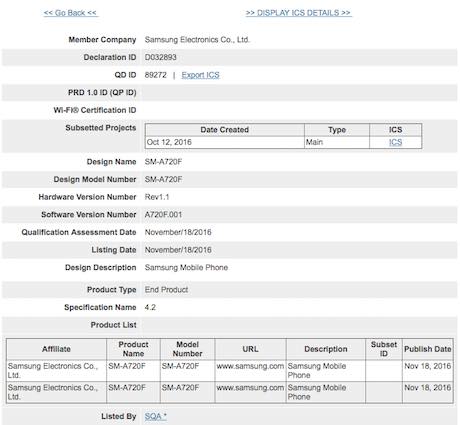Select the Software Version Number value A720F.001
This screenshot has height=425, width=460.
point(163,215)
